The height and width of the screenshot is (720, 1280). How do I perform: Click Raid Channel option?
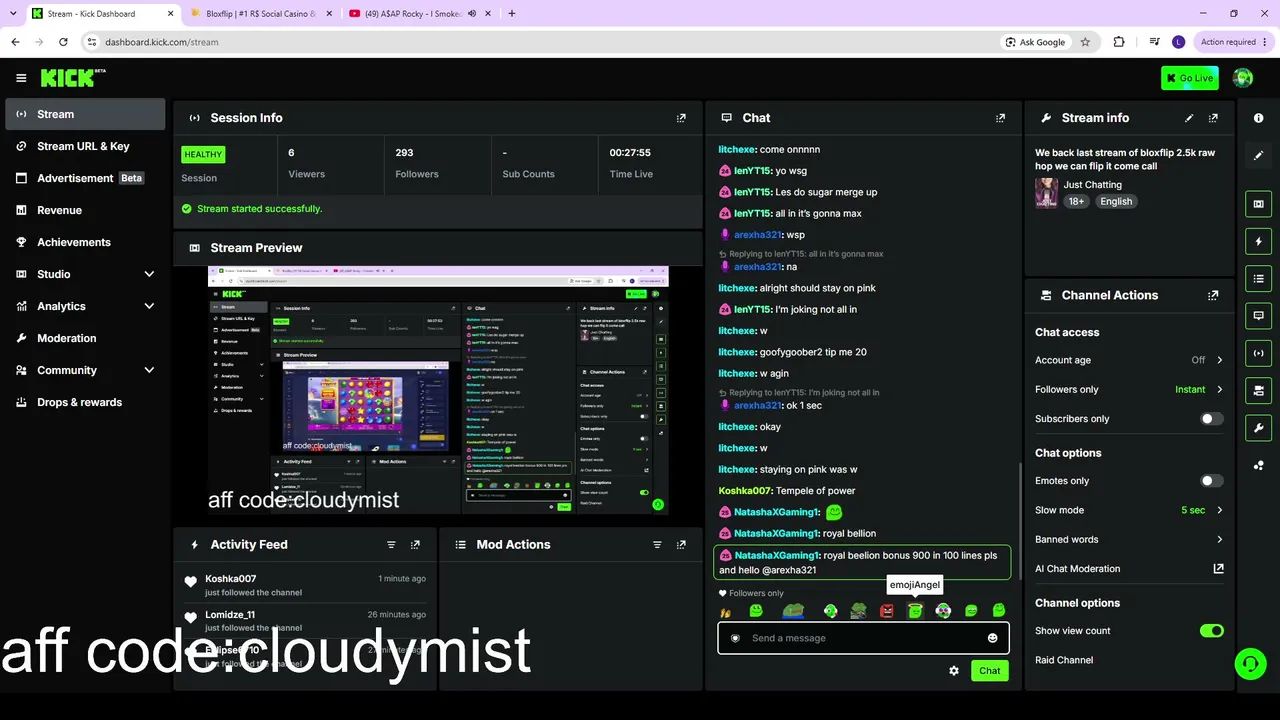pos(1064,660)
